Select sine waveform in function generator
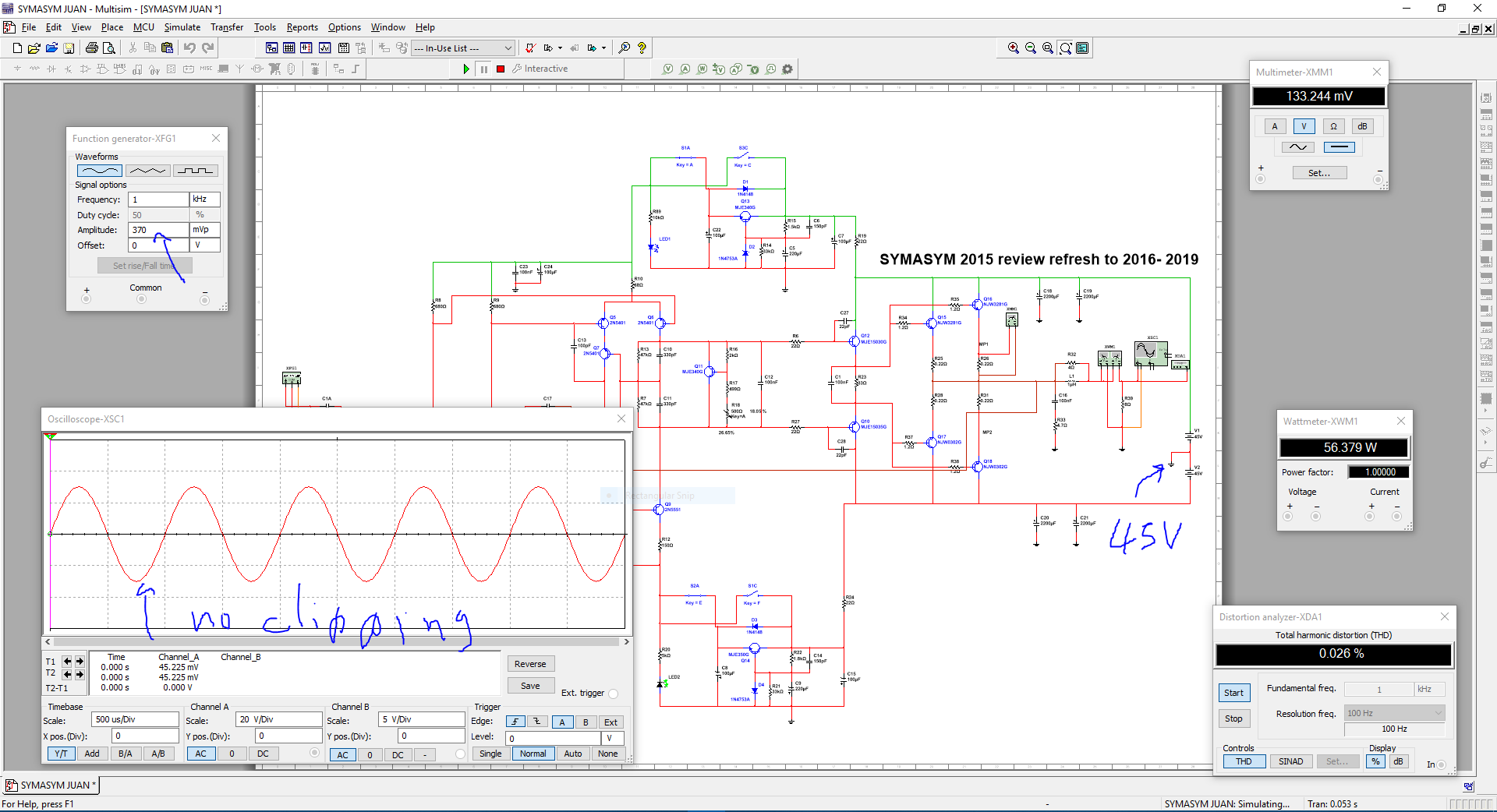This screenshot has width=1497, height=812. pos(100,171)
